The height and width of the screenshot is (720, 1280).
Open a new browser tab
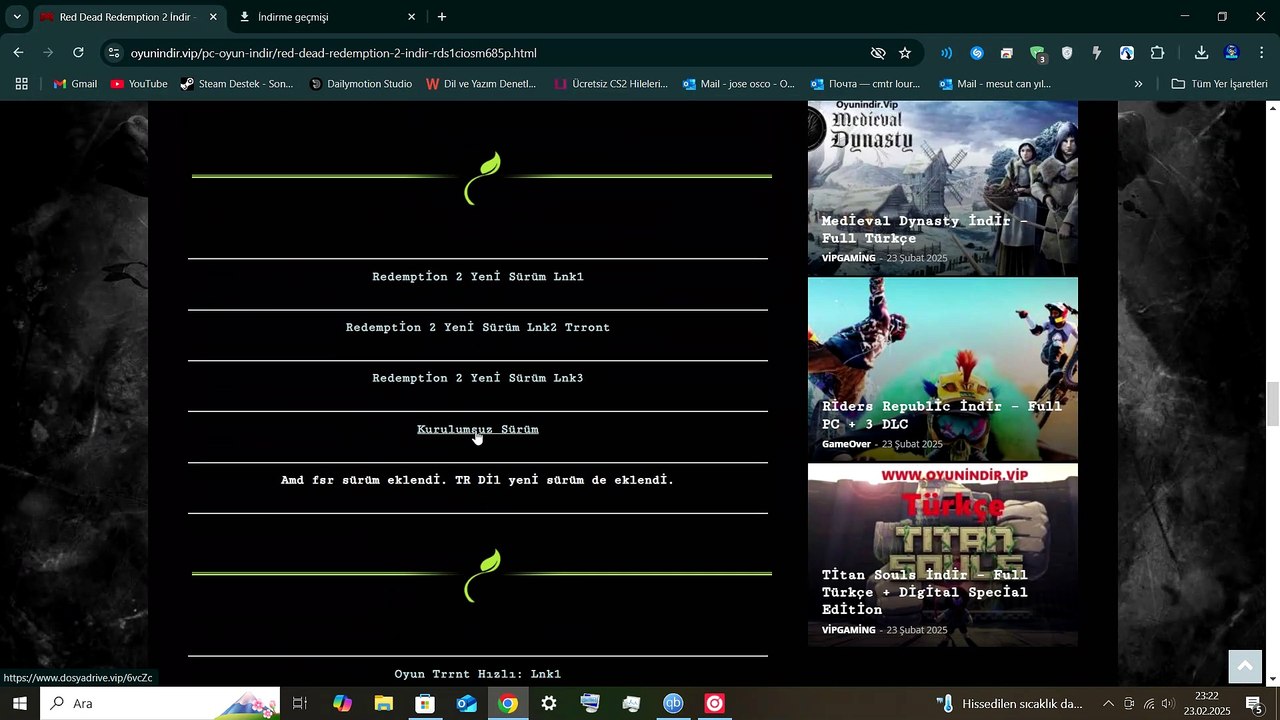click(x=442, y=17)
